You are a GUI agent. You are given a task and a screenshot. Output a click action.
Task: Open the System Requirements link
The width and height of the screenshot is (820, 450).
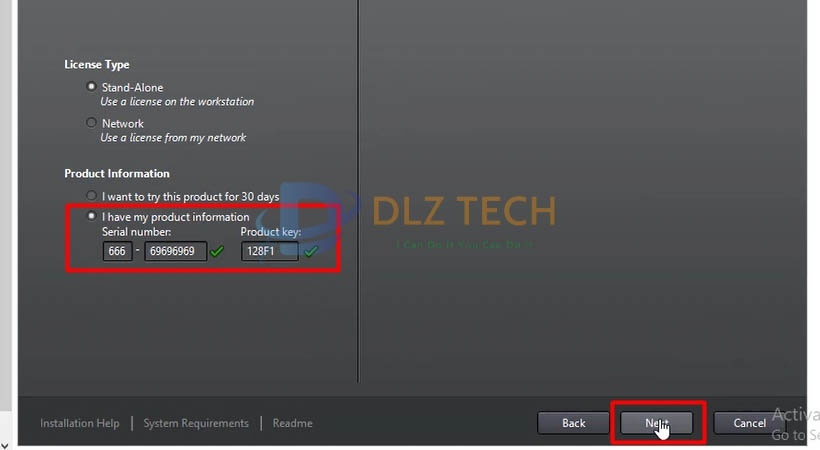[196, 423]
